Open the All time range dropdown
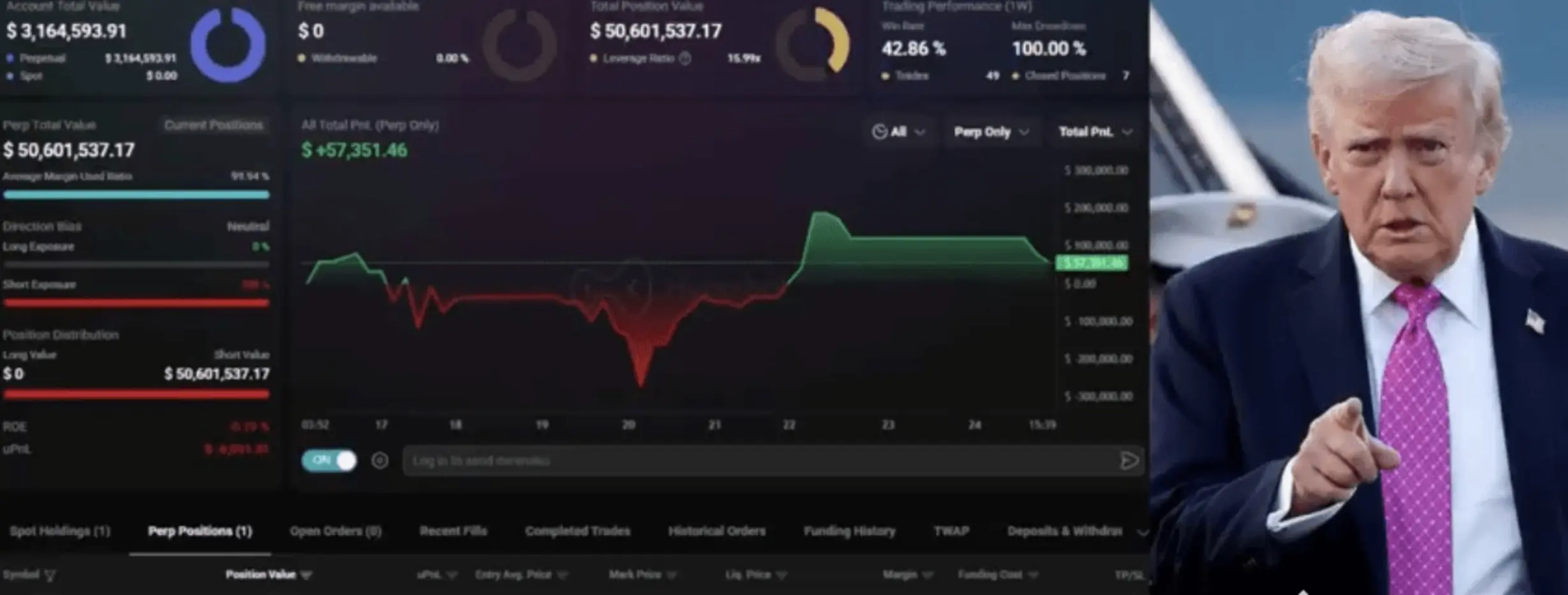Viewport: 1568px width, 595px height. 899,132
